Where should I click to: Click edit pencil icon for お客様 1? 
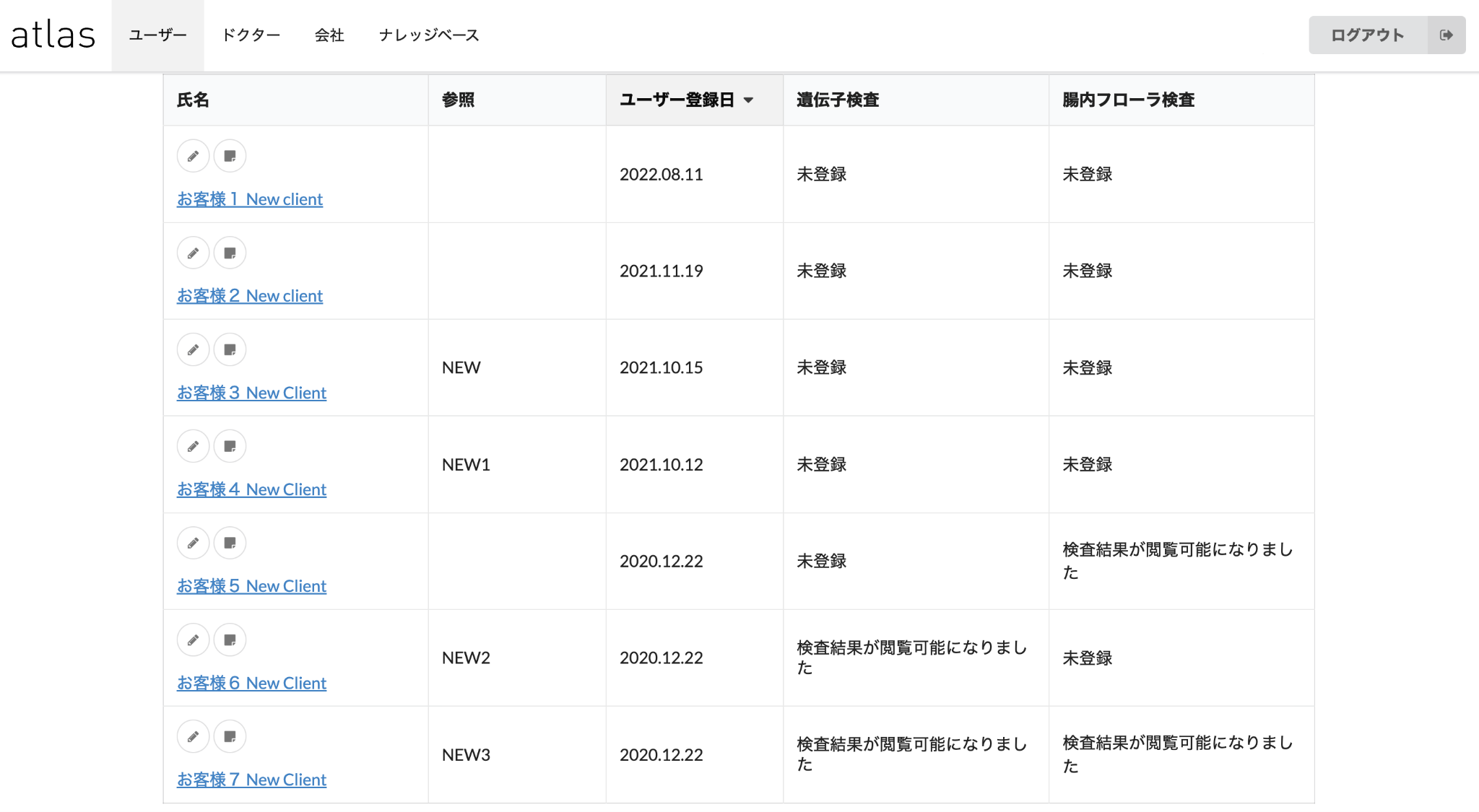(193, 156)
